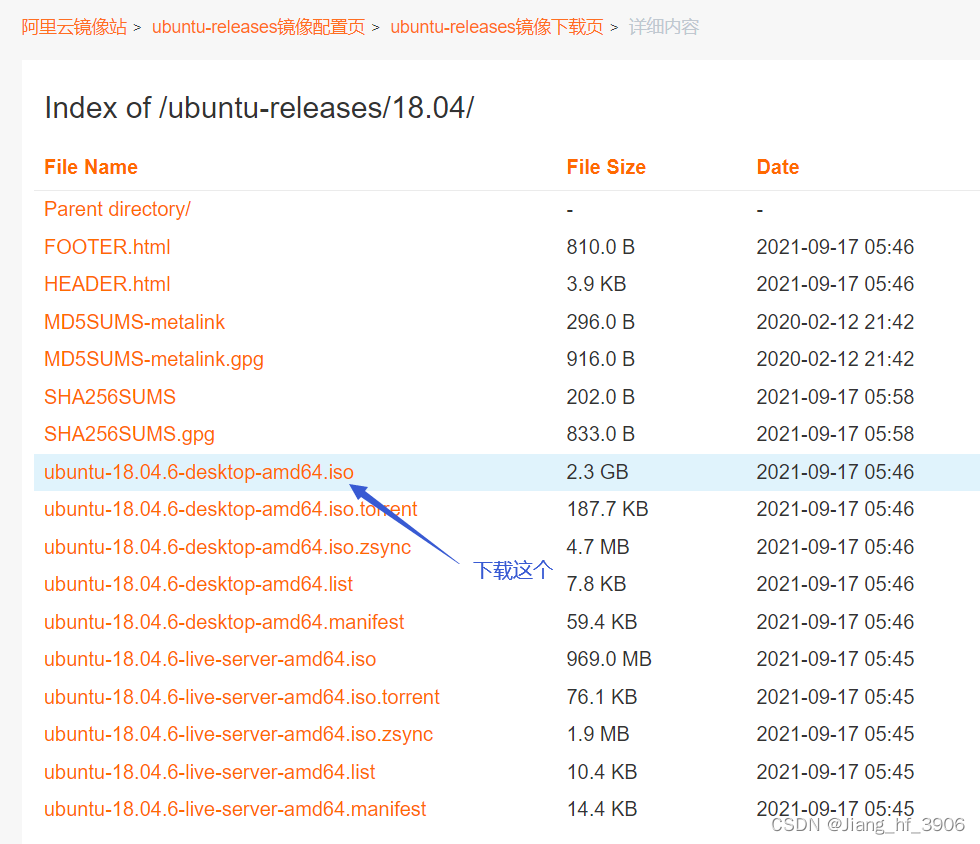The image size is (980, 844).
Task: Open the MD5SUMS-metalink.gpg file
Action: pyautogui.click(x=153, y=359)
